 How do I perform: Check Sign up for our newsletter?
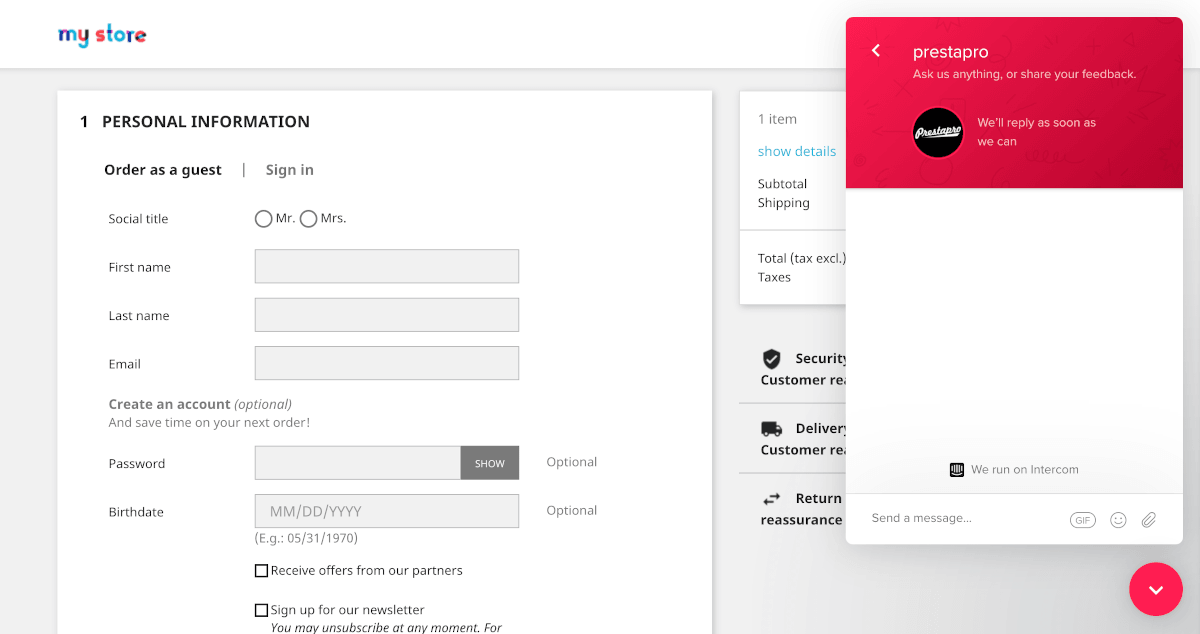262,610
